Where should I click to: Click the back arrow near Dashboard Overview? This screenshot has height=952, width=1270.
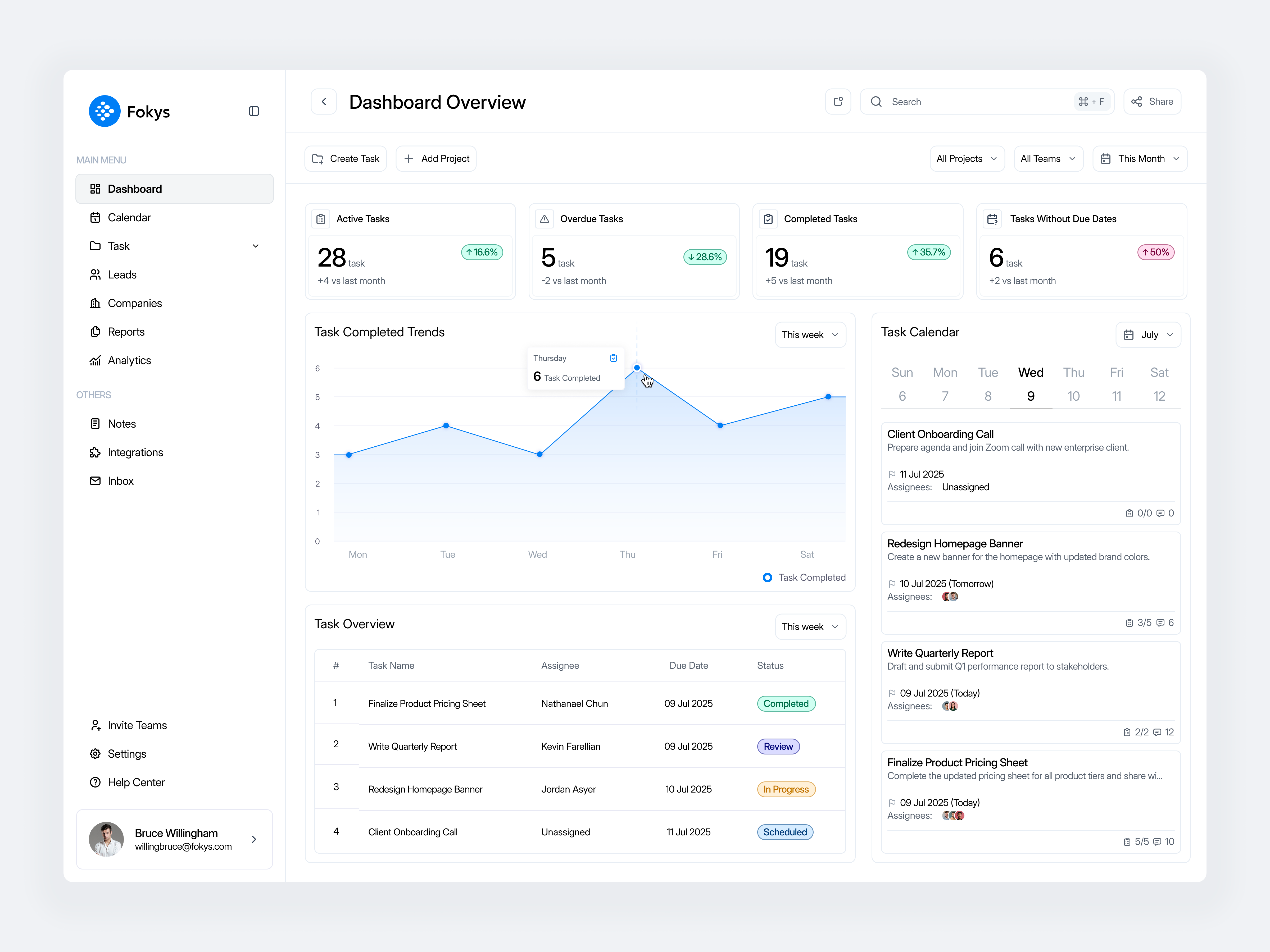(324, 101)
